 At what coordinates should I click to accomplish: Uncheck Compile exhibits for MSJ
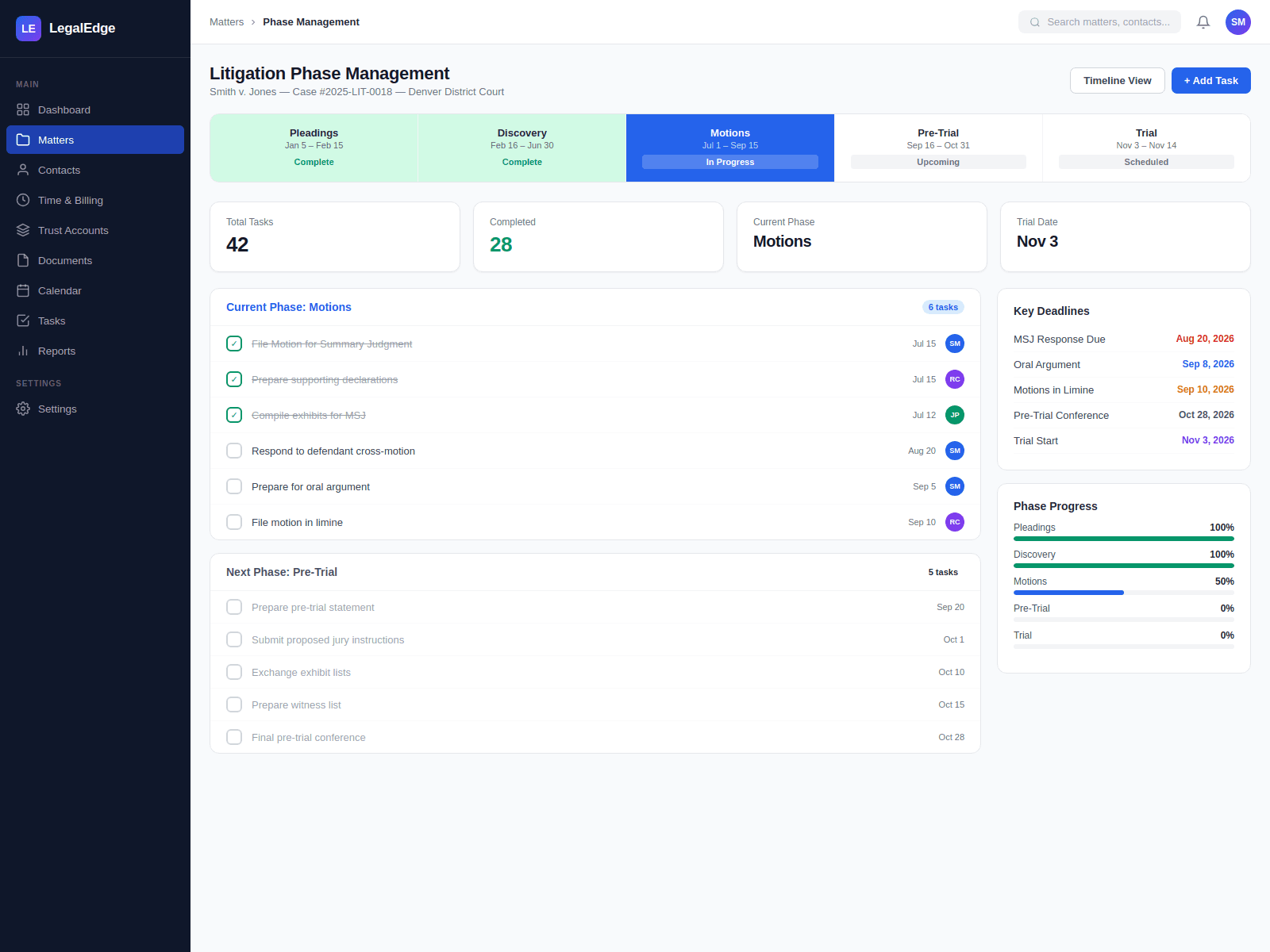pyautogui.click(x=234, y=415)
